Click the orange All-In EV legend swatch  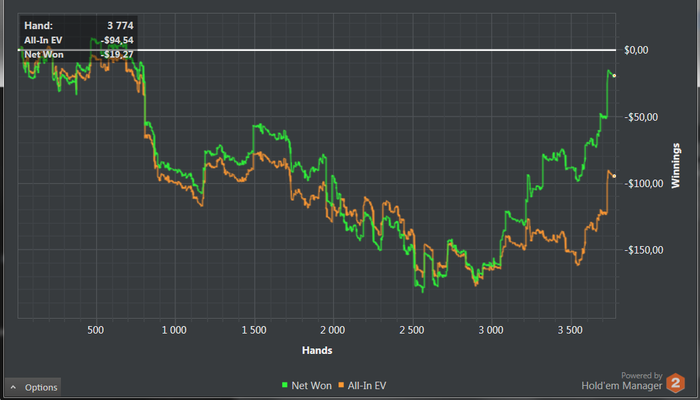pyautogui.click(x=342, y=385)
